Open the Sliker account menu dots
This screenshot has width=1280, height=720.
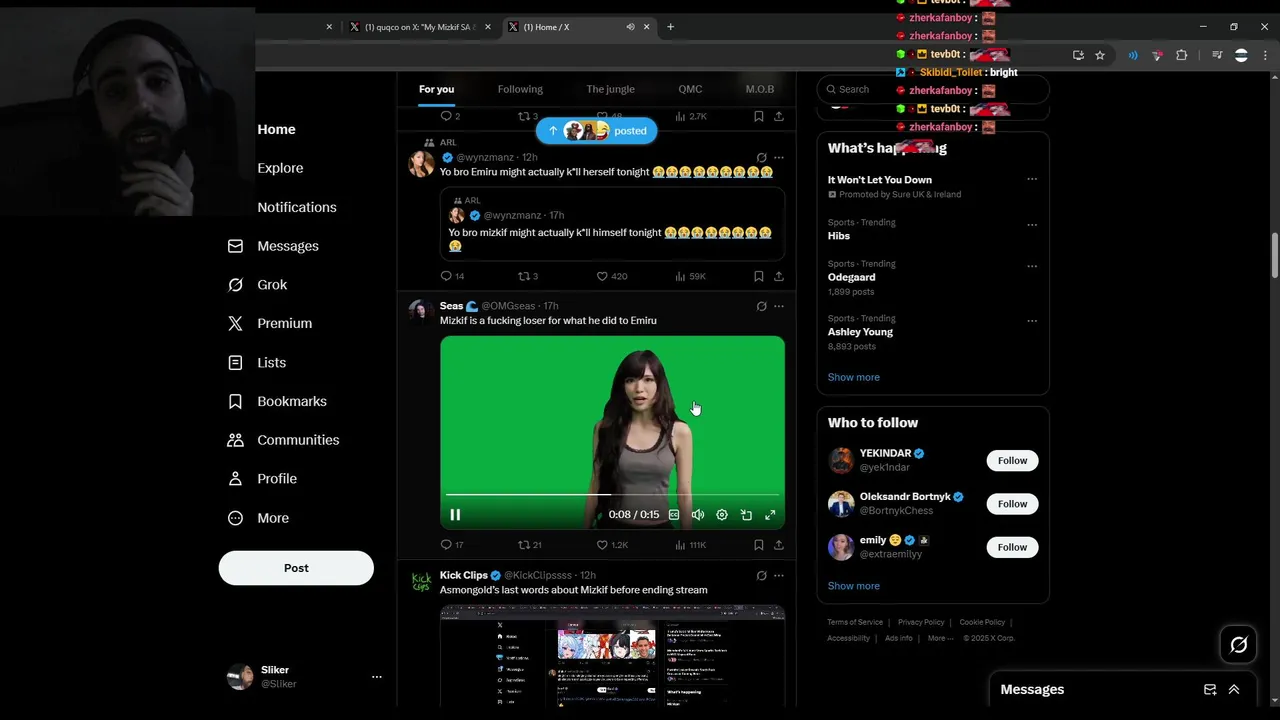377,677
